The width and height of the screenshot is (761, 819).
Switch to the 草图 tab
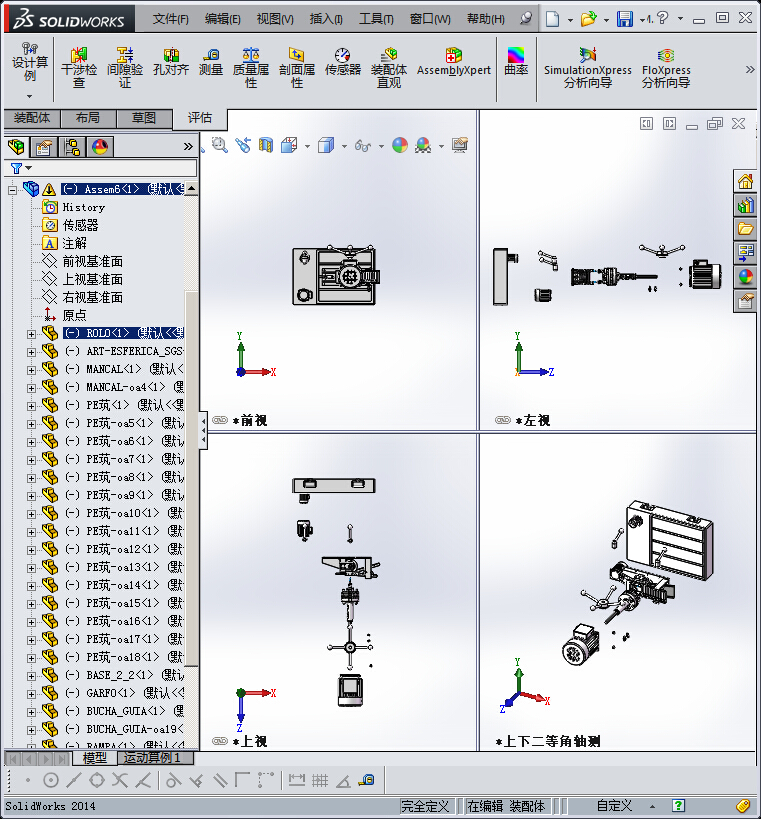tap(144, 118)
